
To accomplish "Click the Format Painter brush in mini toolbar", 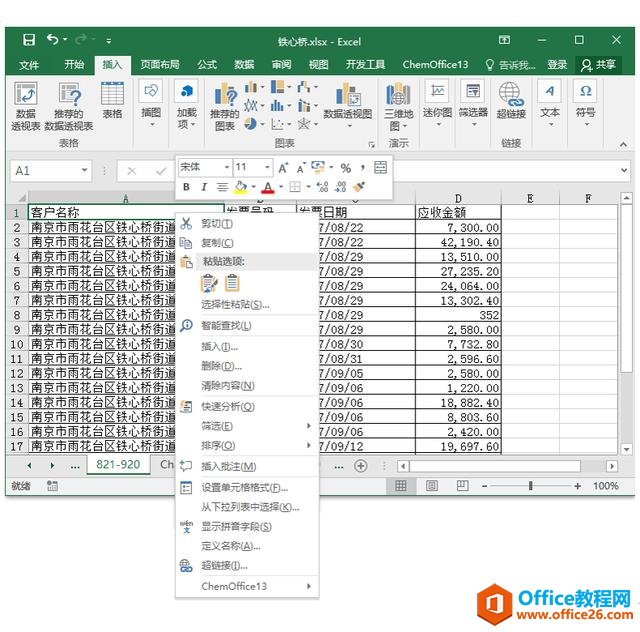I will point(359,187).
